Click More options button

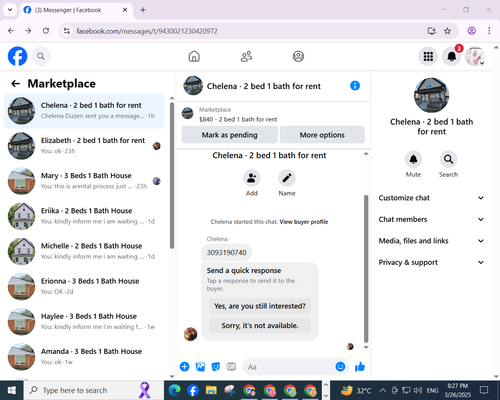(x=322, y=135)
